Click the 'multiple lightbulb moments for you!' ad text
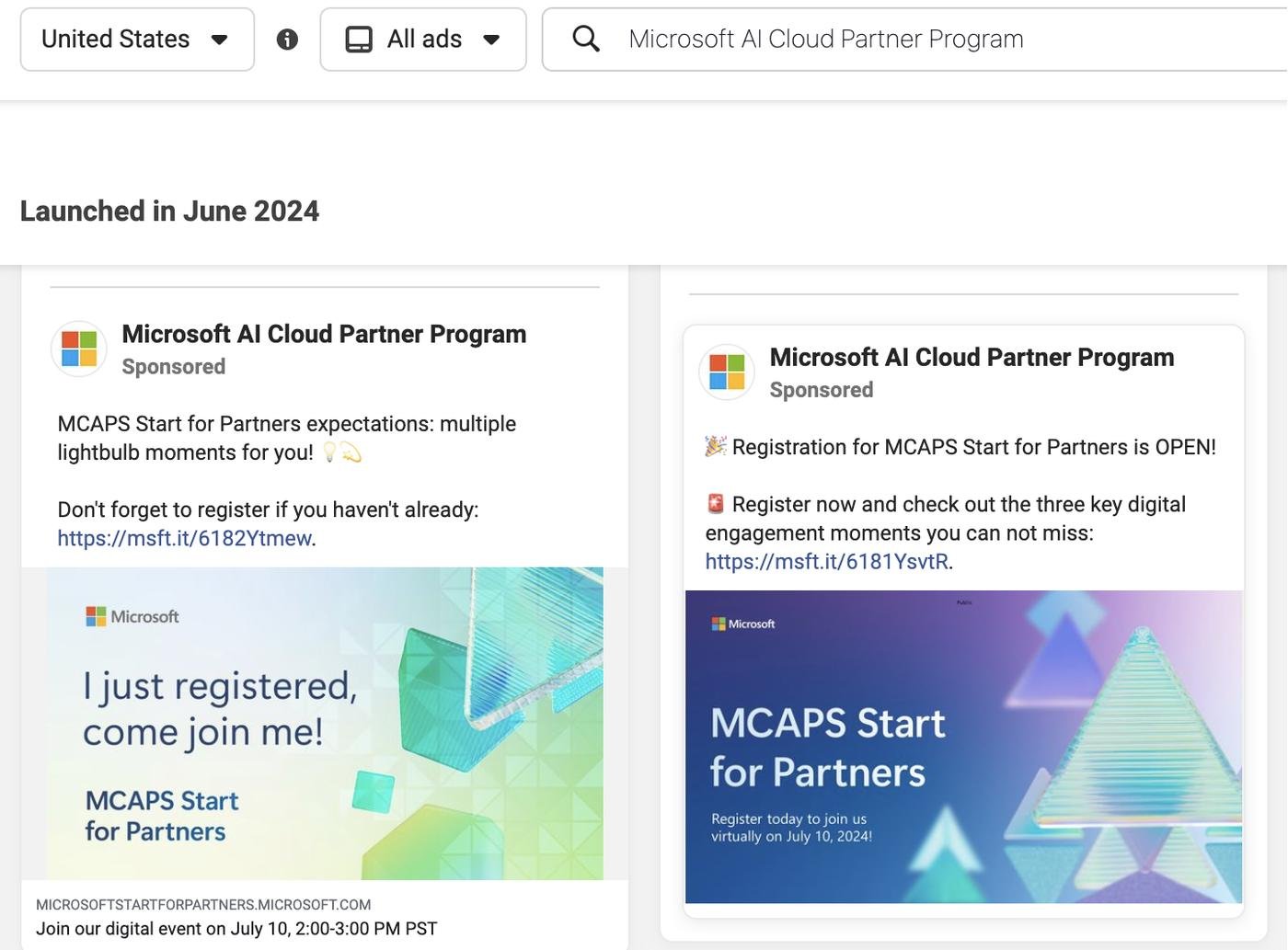The image size is (1288, 950). pos(286,438)
